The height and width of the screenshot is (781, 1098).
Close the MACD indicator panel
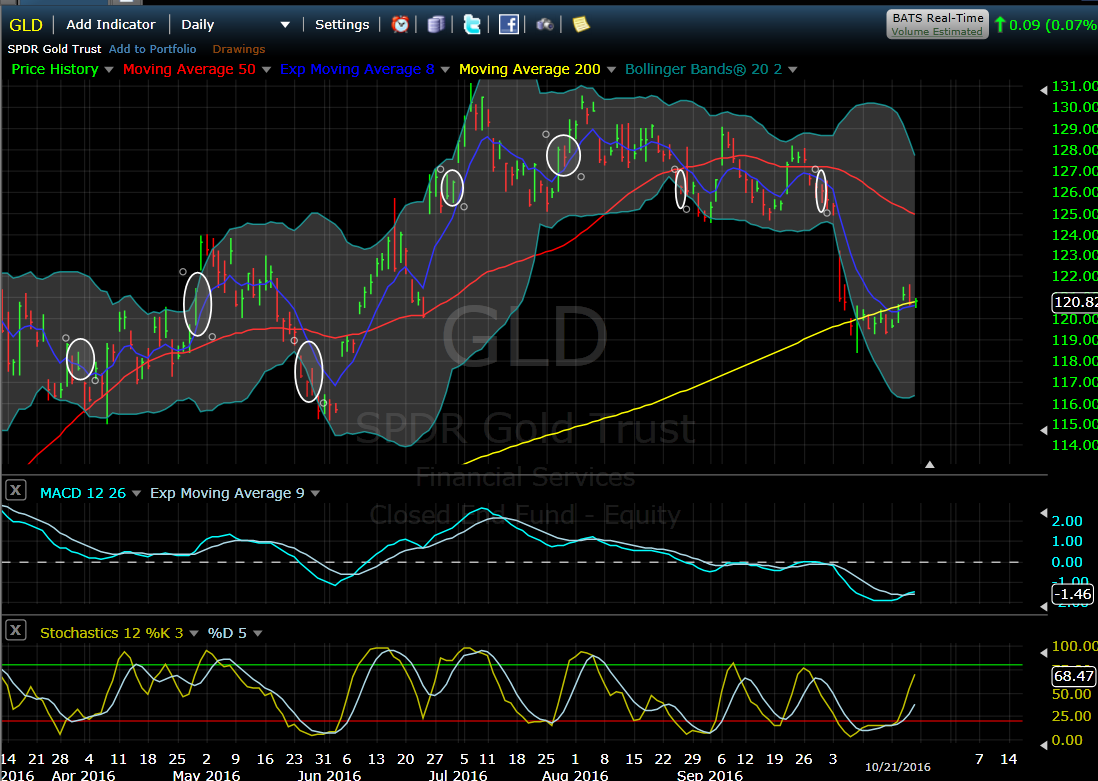16,490
